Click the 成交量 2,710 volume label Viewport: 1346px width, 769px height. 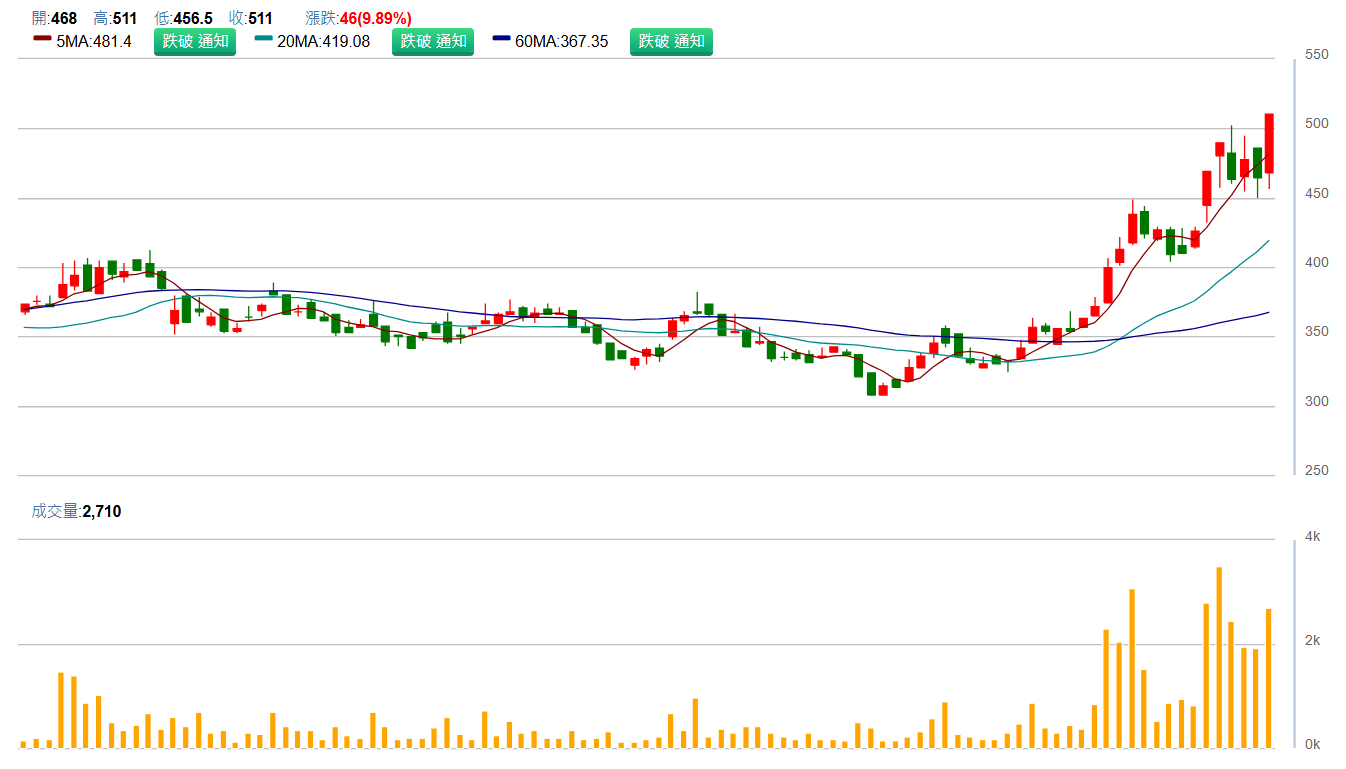pos(77,511)
